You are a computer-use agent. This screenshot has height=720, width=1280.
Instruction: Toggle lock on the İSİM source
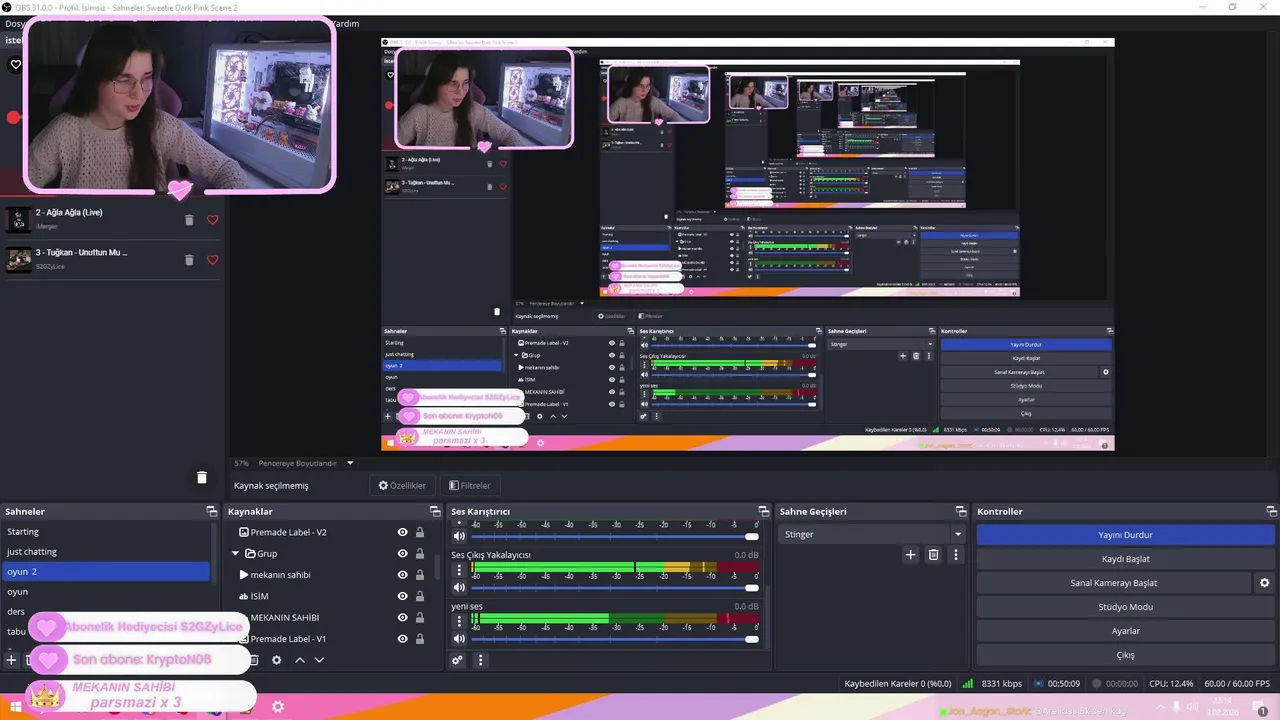click(x=420, y=596)
